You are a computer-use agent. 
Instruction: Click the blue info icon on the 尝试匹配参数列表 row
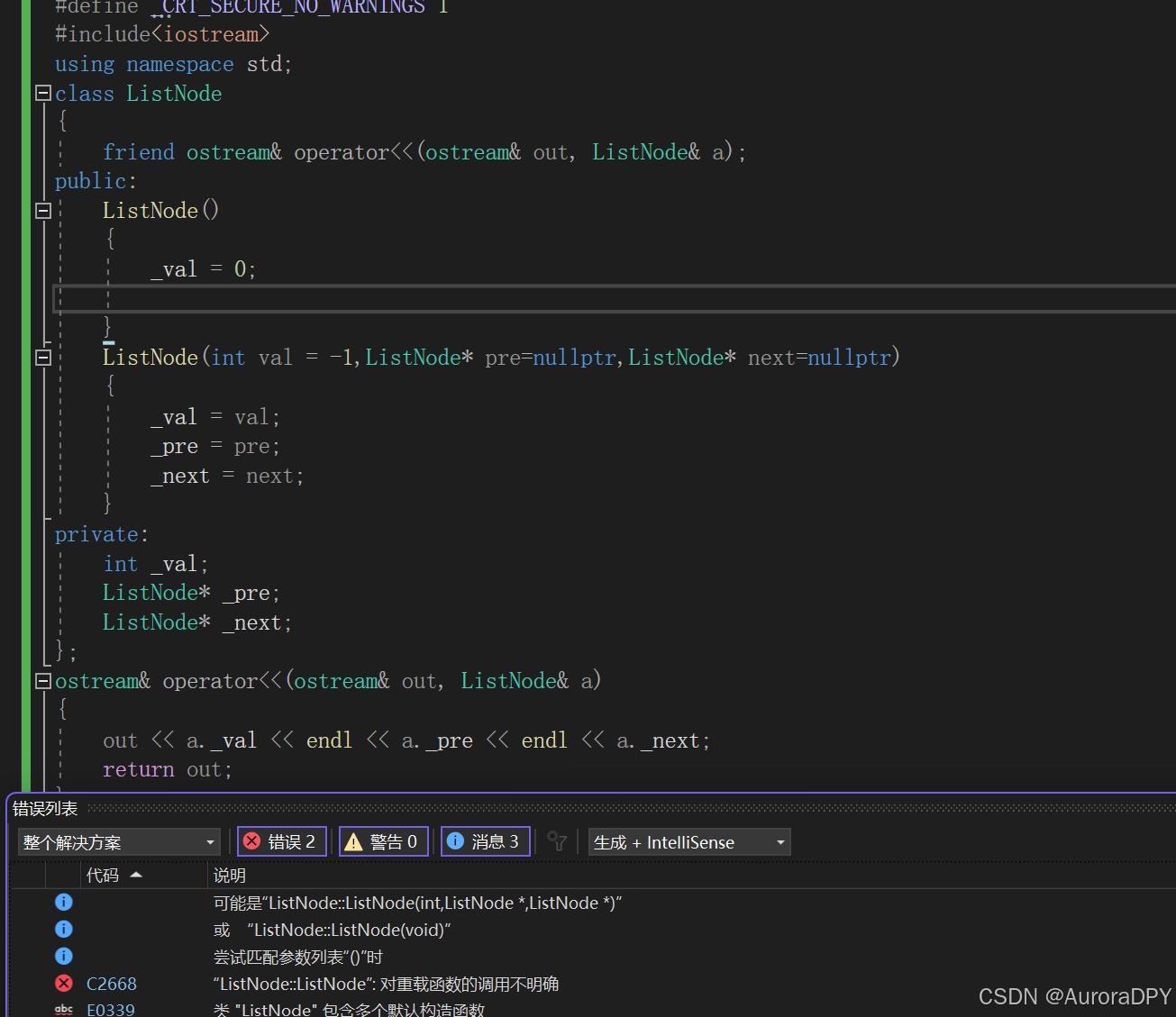click(63, 956)
